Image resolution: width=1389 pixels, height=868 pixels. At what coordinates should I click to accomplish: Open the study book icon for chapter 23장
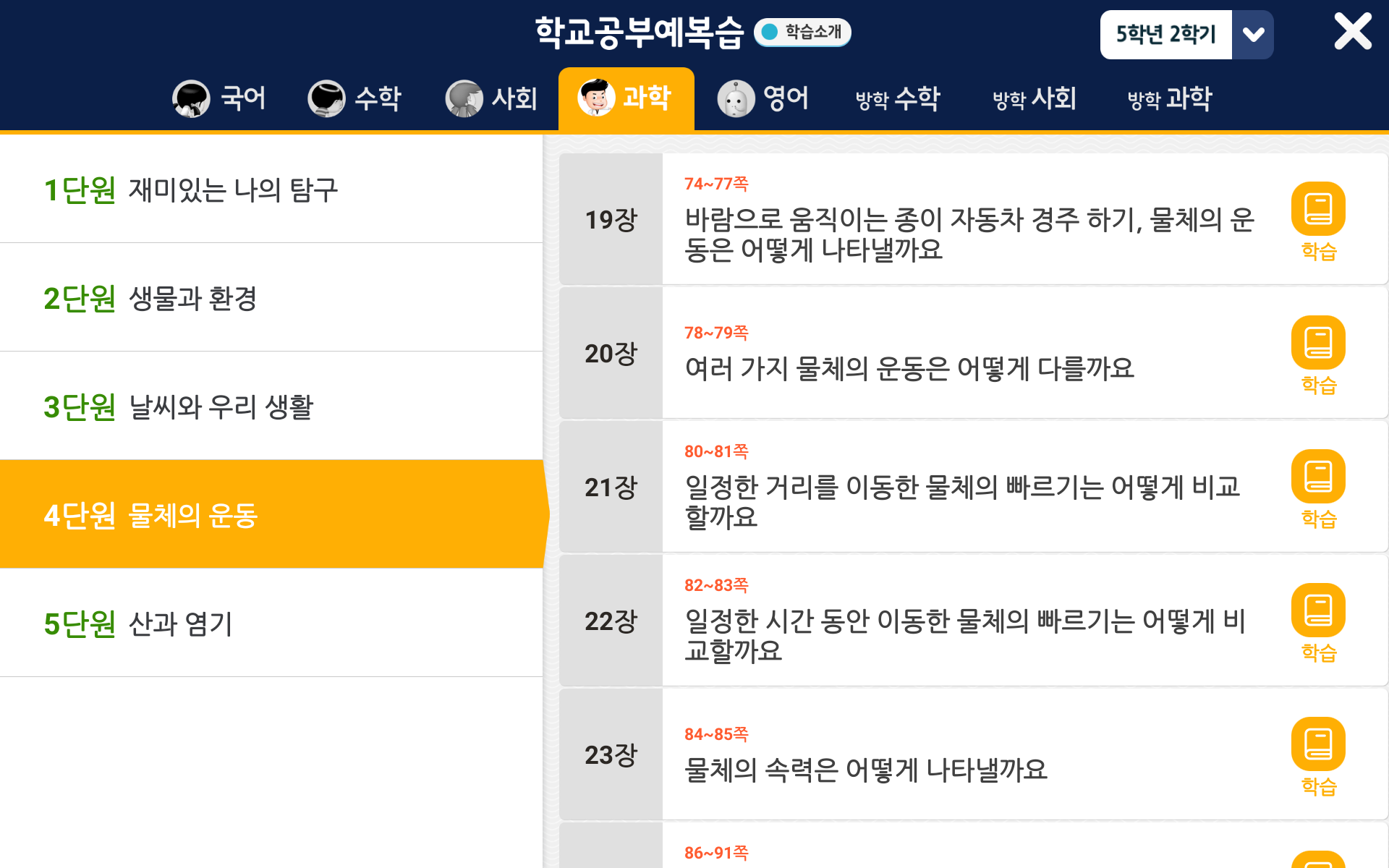(1318, 744)
